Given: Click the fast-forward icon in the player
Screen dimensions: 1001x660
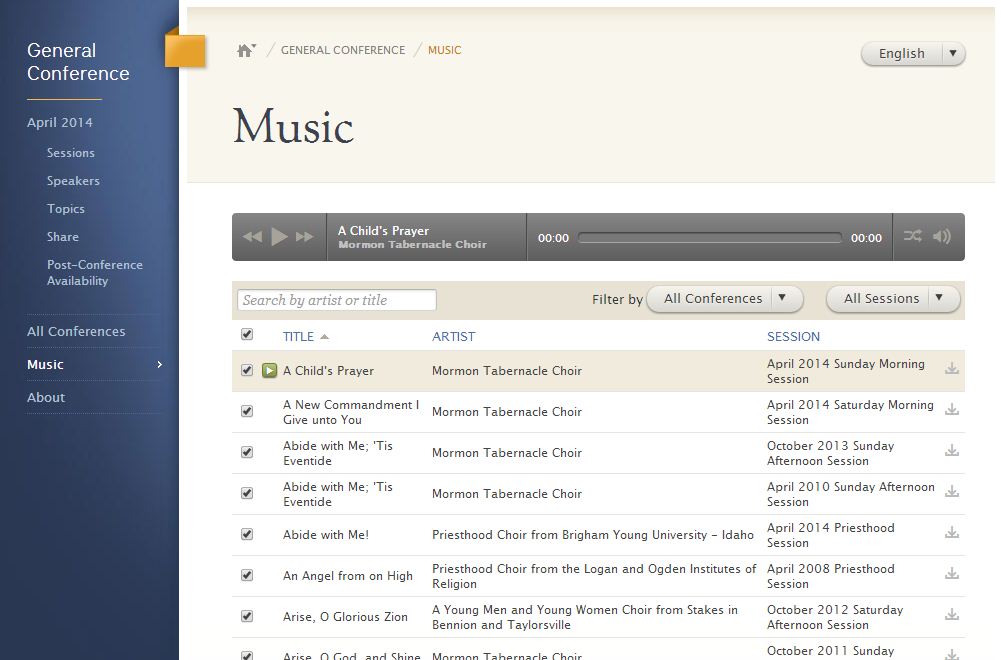Looking at the screenshot, I should pyautogui.click(x=303, y=236).
